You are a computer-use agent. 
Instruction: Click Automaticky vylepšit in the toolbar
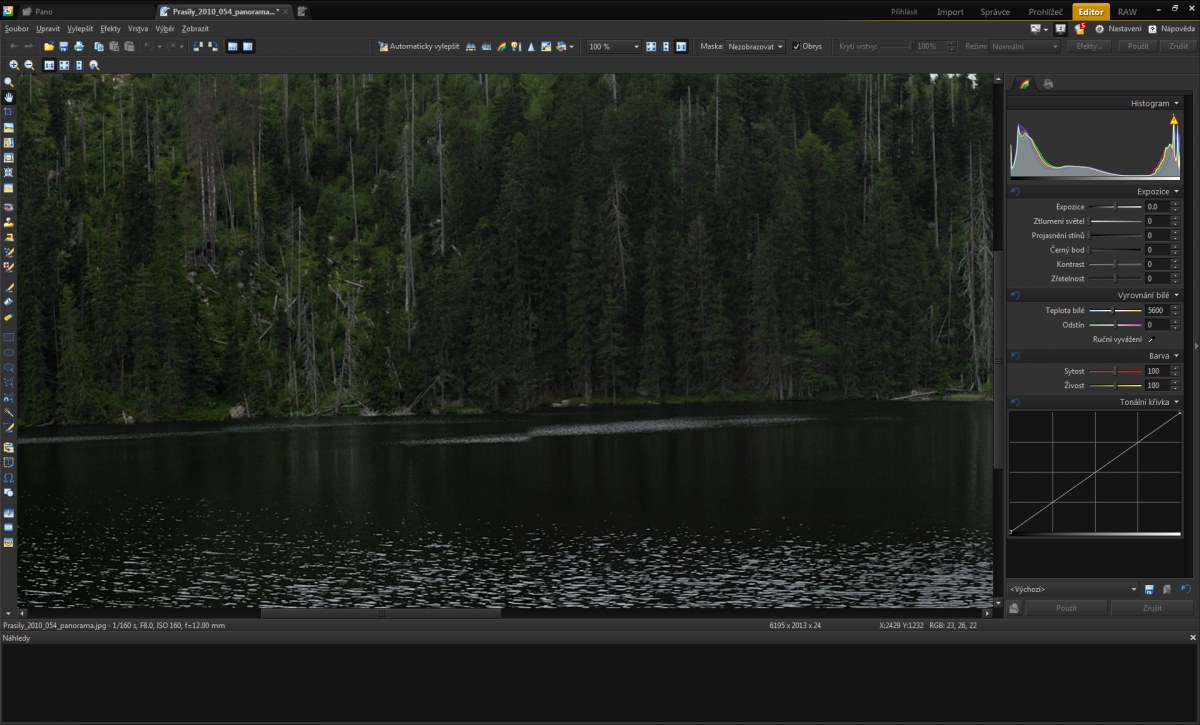418,47
